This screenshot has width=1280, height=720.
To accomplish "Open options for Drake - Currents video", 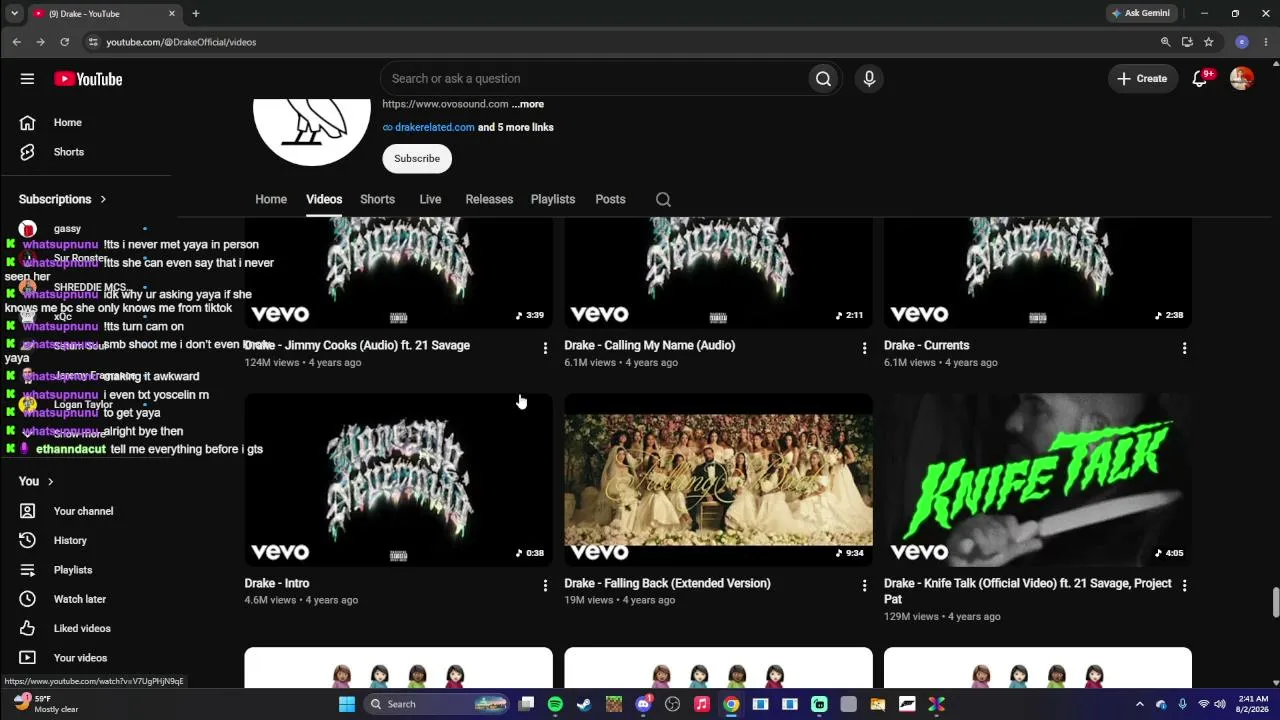I will pyautogui.click(x=1185, y=348).
